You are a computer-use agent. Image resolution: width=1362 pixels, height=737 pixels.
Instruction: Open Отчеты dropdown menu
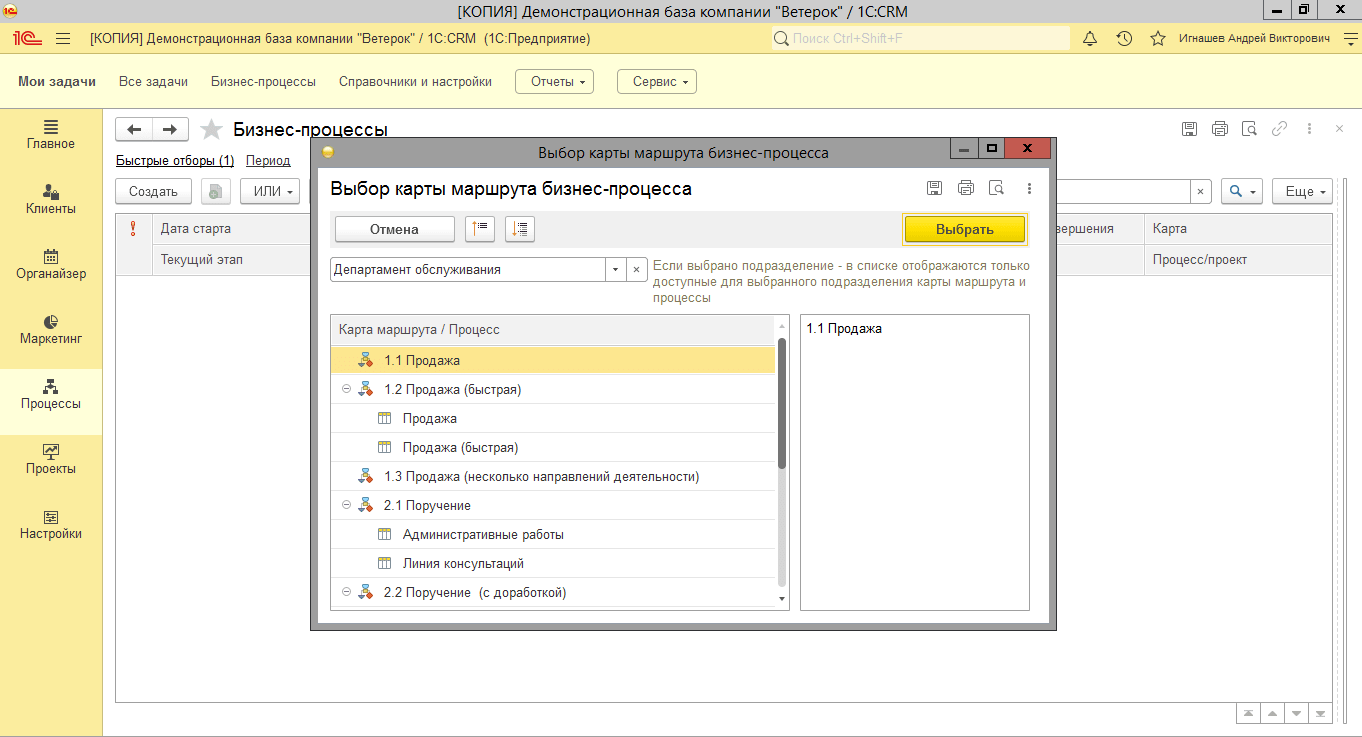554,82
